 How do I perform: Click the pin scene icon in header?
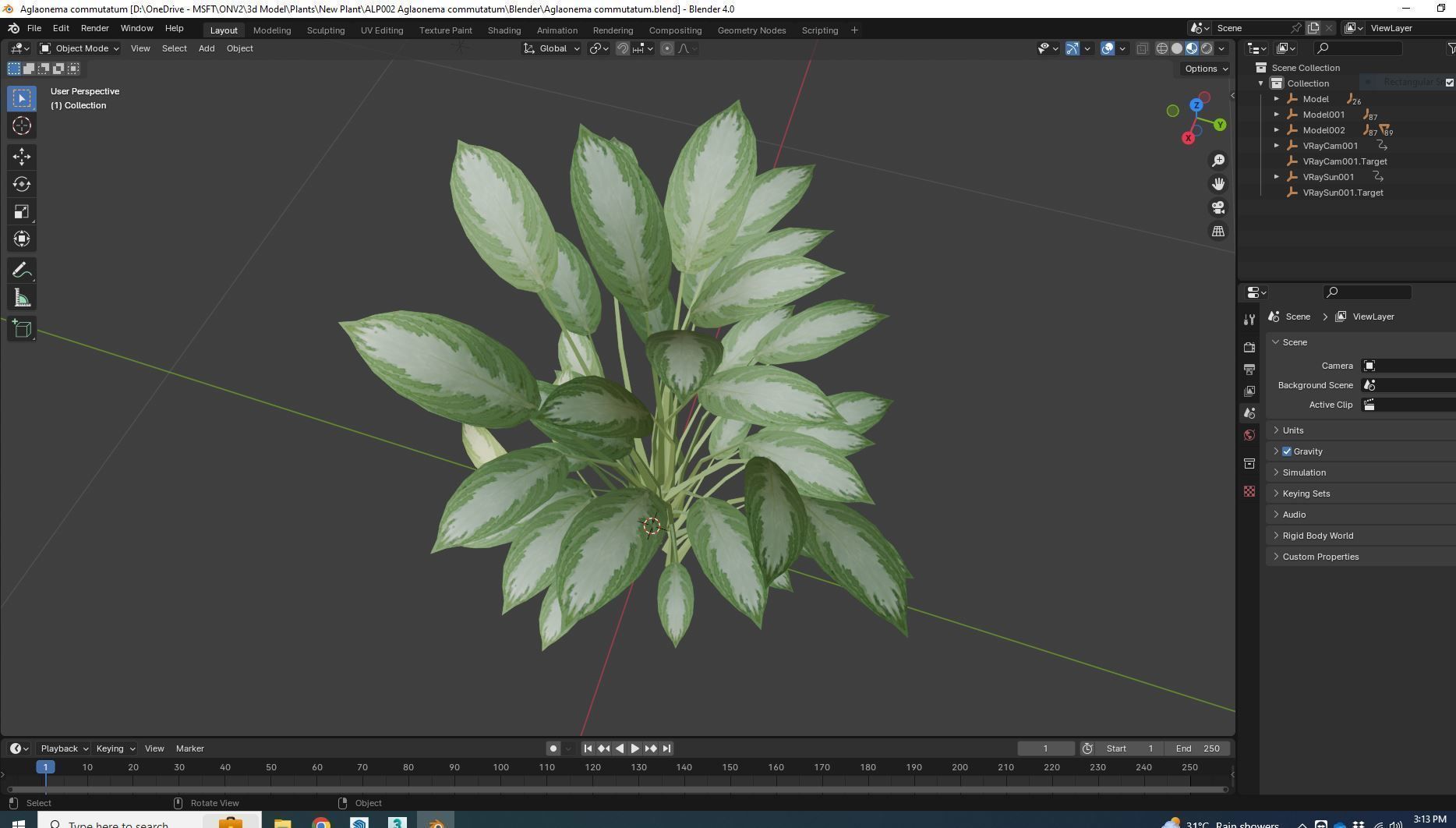coord(1296,28)
